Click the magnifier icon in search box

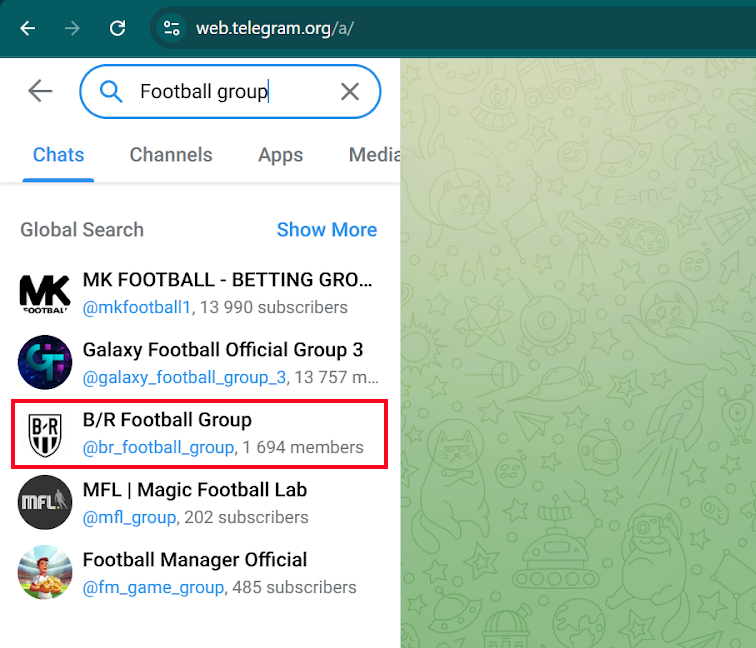pos(111,91)
